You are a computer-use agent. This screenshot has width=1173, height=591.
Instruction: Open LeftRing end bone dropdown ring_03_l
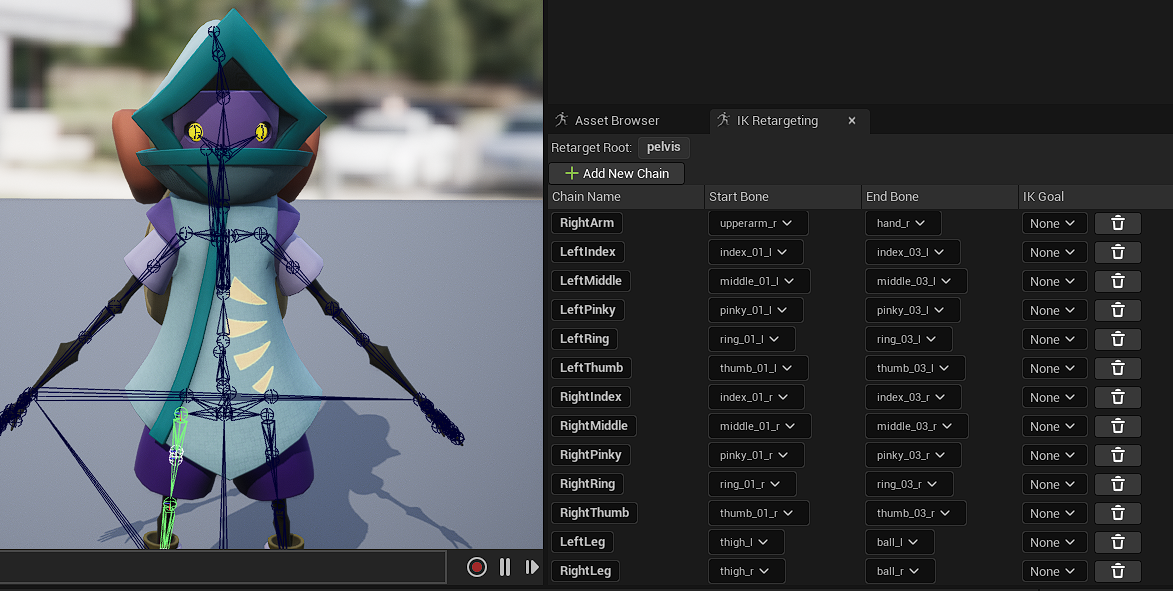pos(909,339)
